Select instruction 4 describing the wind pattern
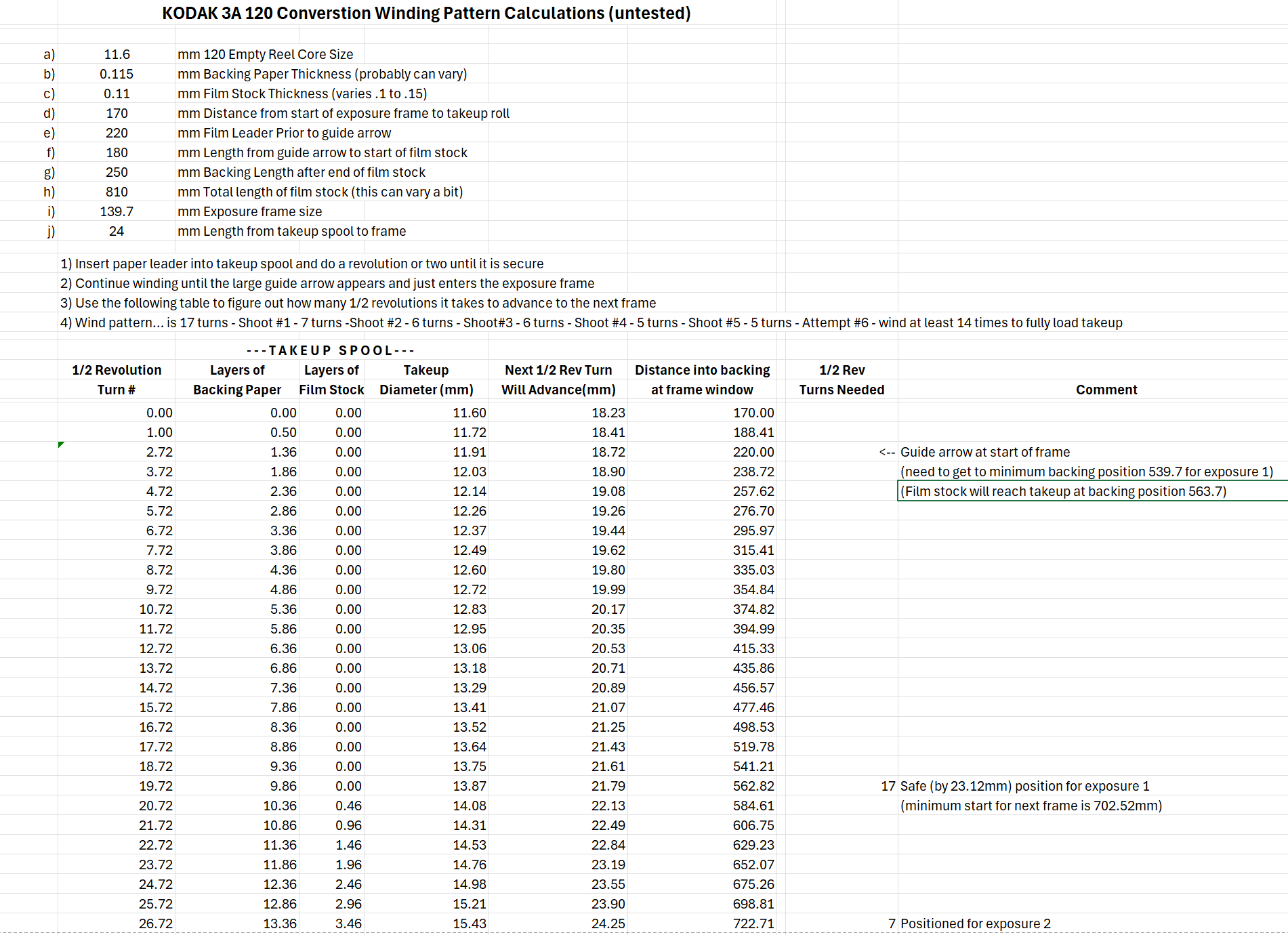This screenshot has width=1288, height=935. 591,323
